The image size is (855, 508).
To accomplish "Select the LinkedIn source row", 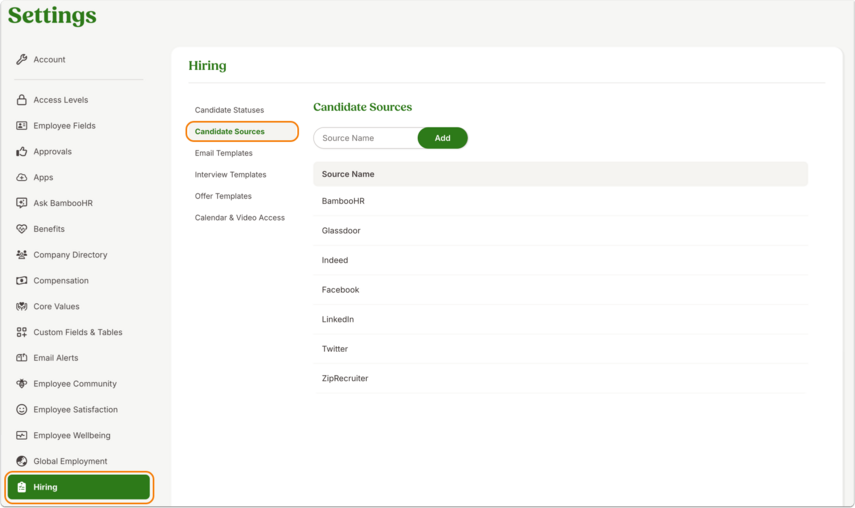I will (561, 319).
